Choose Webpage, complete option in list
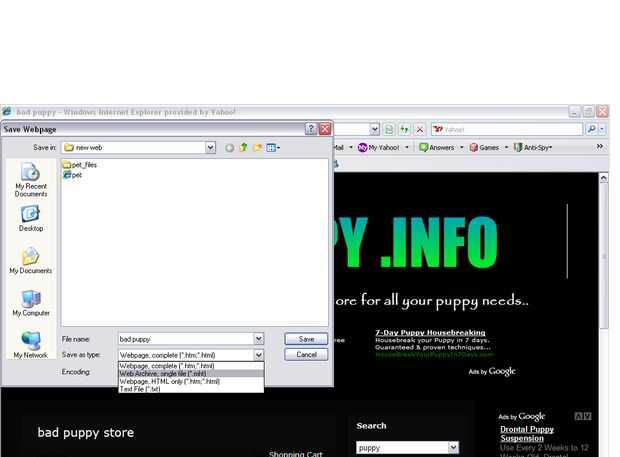 [x=191, y=366]
